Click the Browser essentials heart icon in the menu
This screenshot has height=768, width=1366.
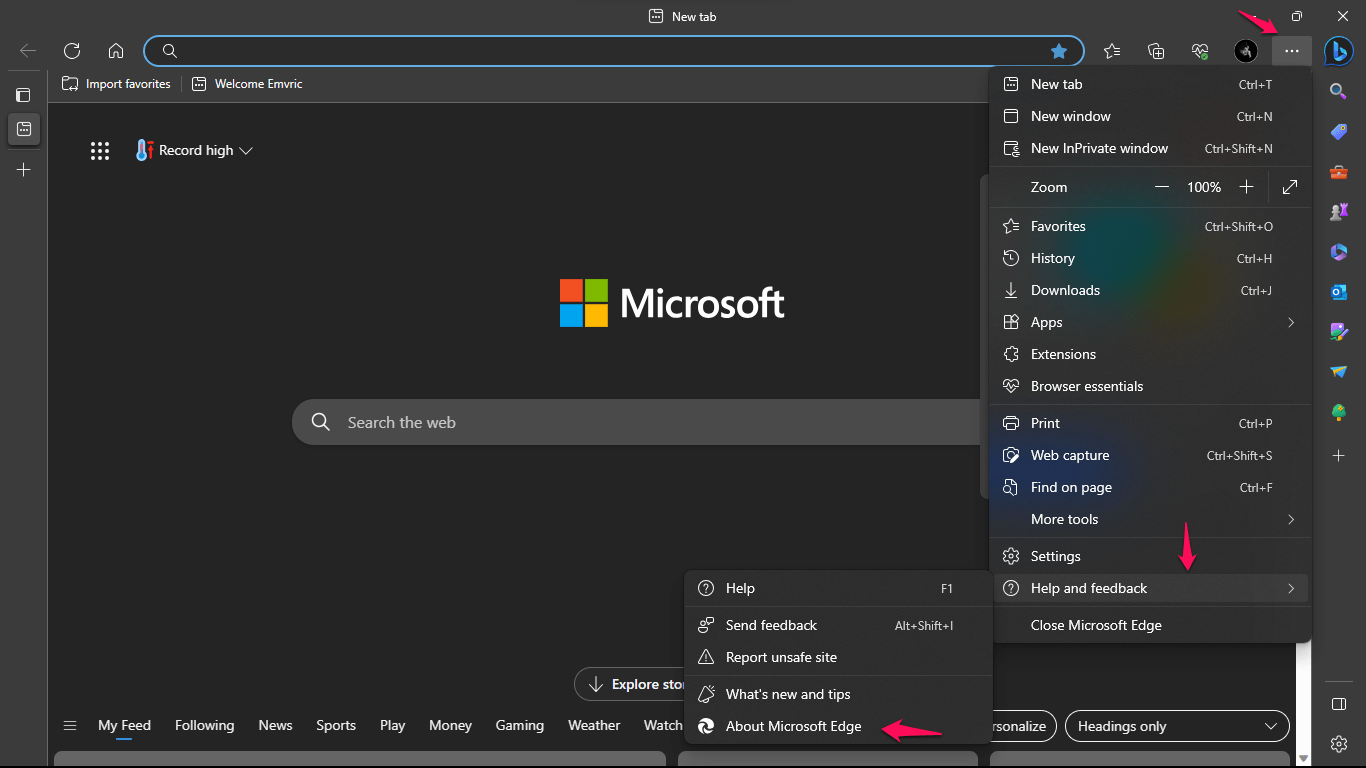pos(1011,386)
